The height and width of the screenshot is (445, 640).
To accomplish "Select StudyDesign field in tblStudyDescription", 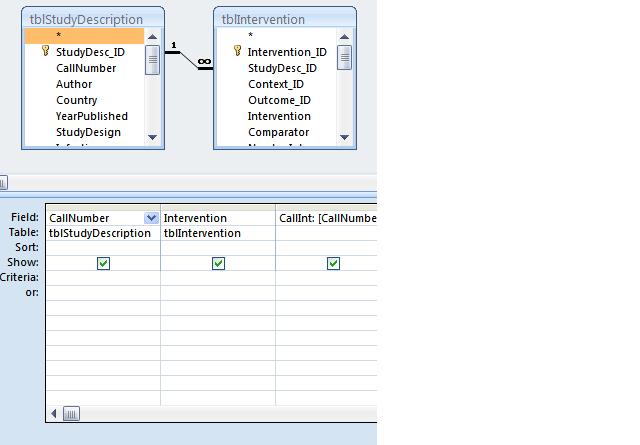I will coord(88,132).
